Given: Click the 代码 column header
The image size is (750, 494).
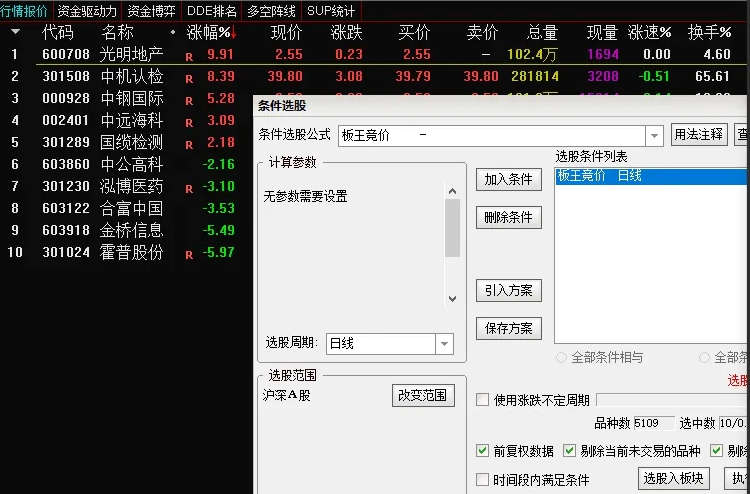Looking at the screenshot, I should [x=58, y=33].
